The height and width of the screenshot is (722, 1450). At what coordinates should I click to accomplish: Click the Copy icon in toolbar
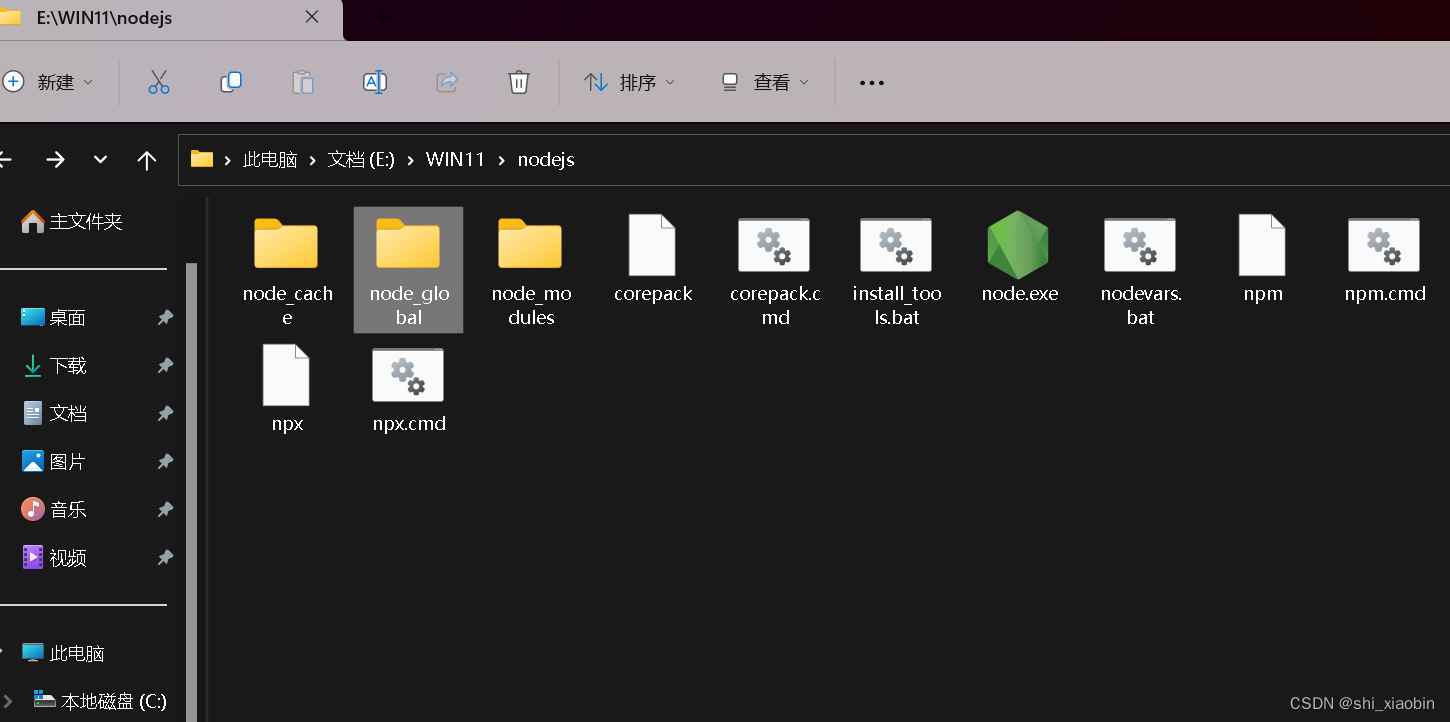[231, 82]
